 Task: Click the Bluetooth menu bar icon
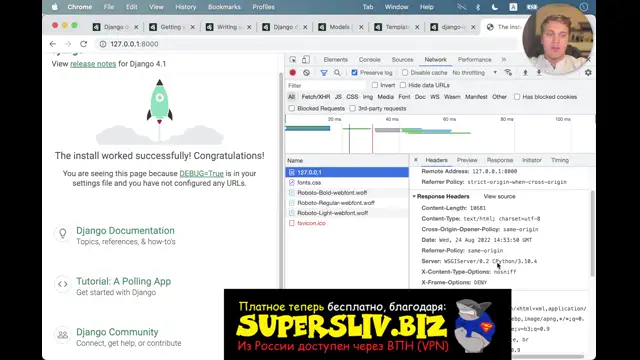pyautogui.click(x=478, y=7)
